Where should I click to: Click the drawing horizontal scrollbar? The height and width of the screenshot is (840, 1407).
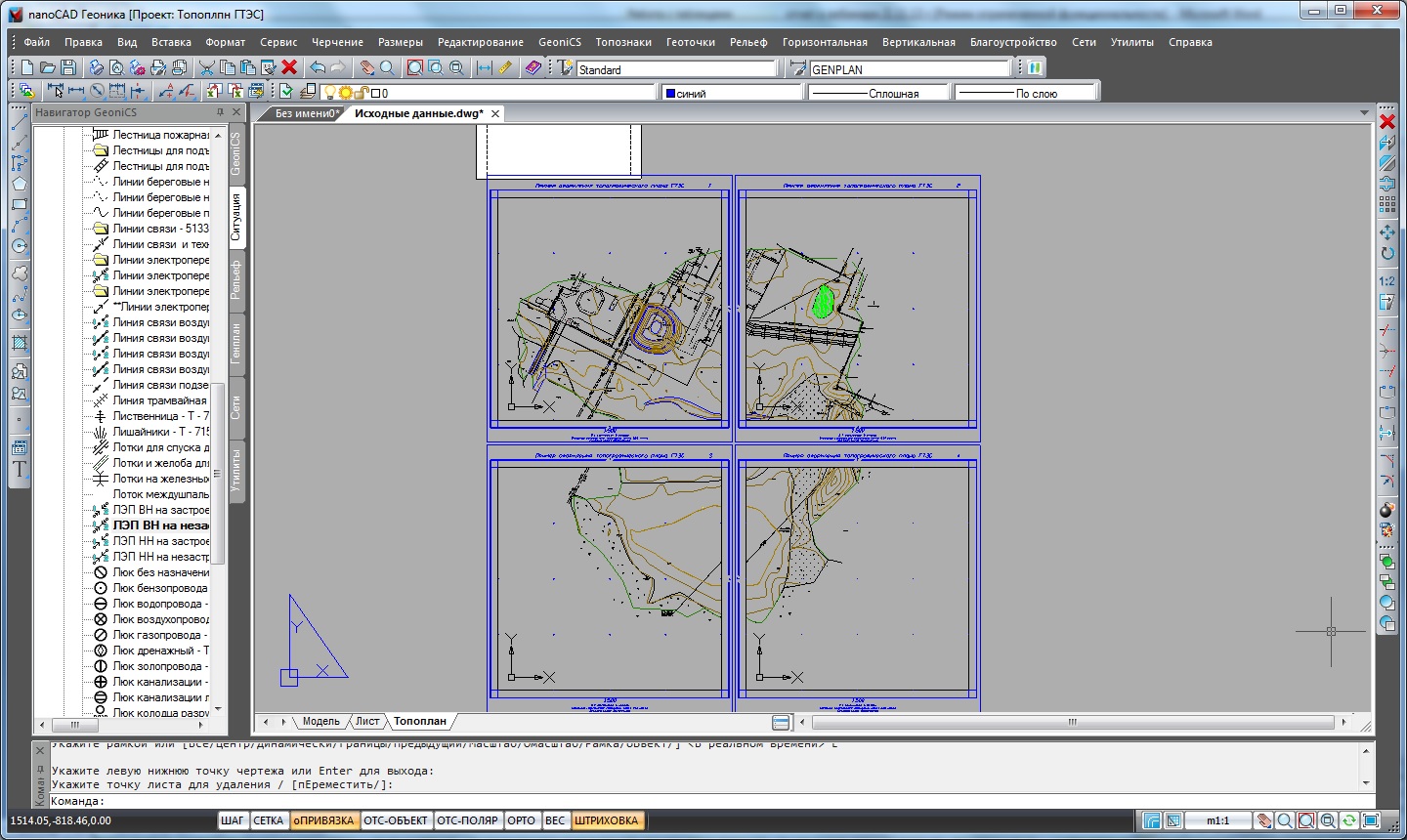tap(1072, 722)
